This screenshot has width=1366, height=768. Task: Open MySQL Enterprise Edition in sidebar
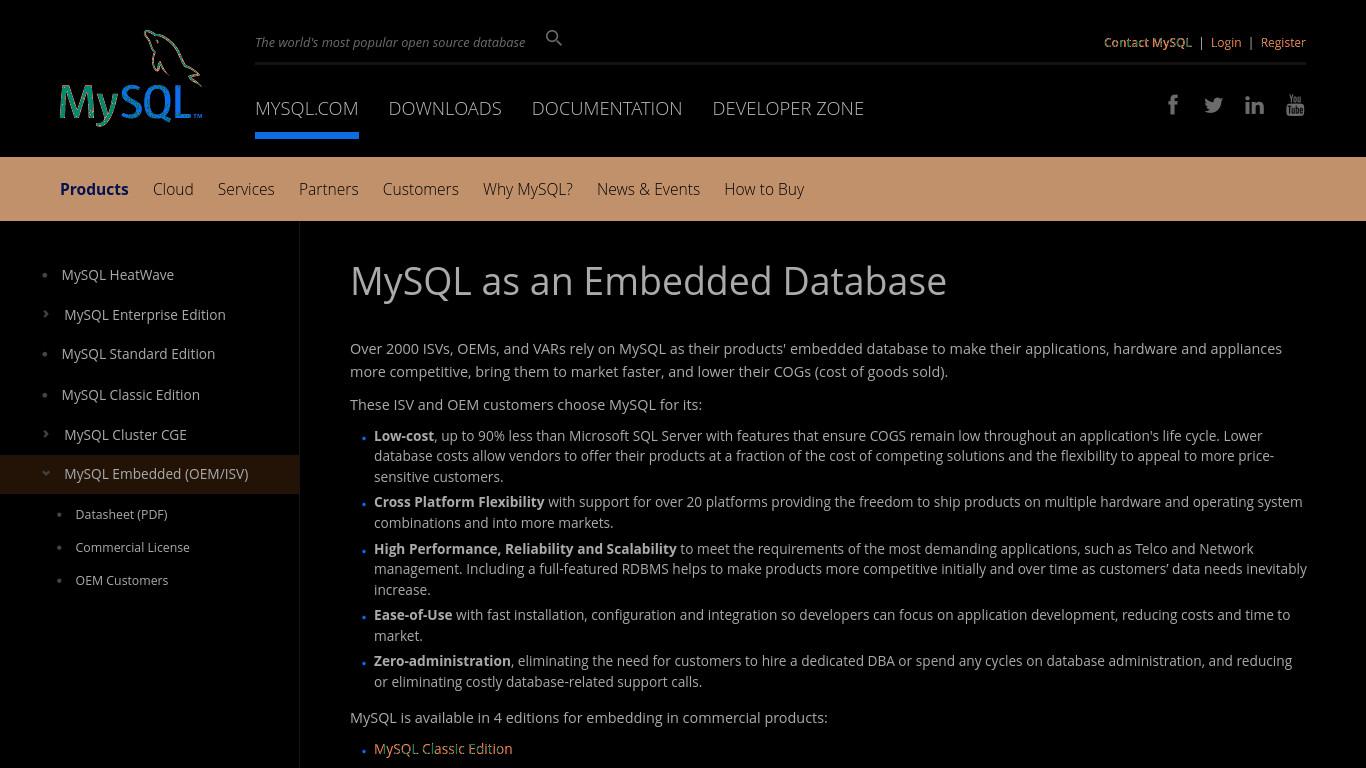(x=145, y=314)
